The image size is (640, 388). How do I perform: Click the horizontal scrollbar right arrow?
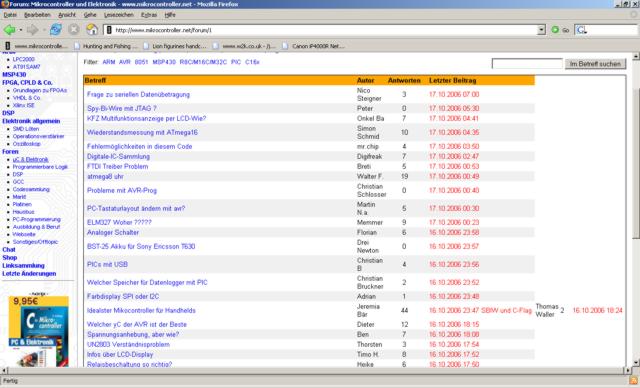coord(628,370)
